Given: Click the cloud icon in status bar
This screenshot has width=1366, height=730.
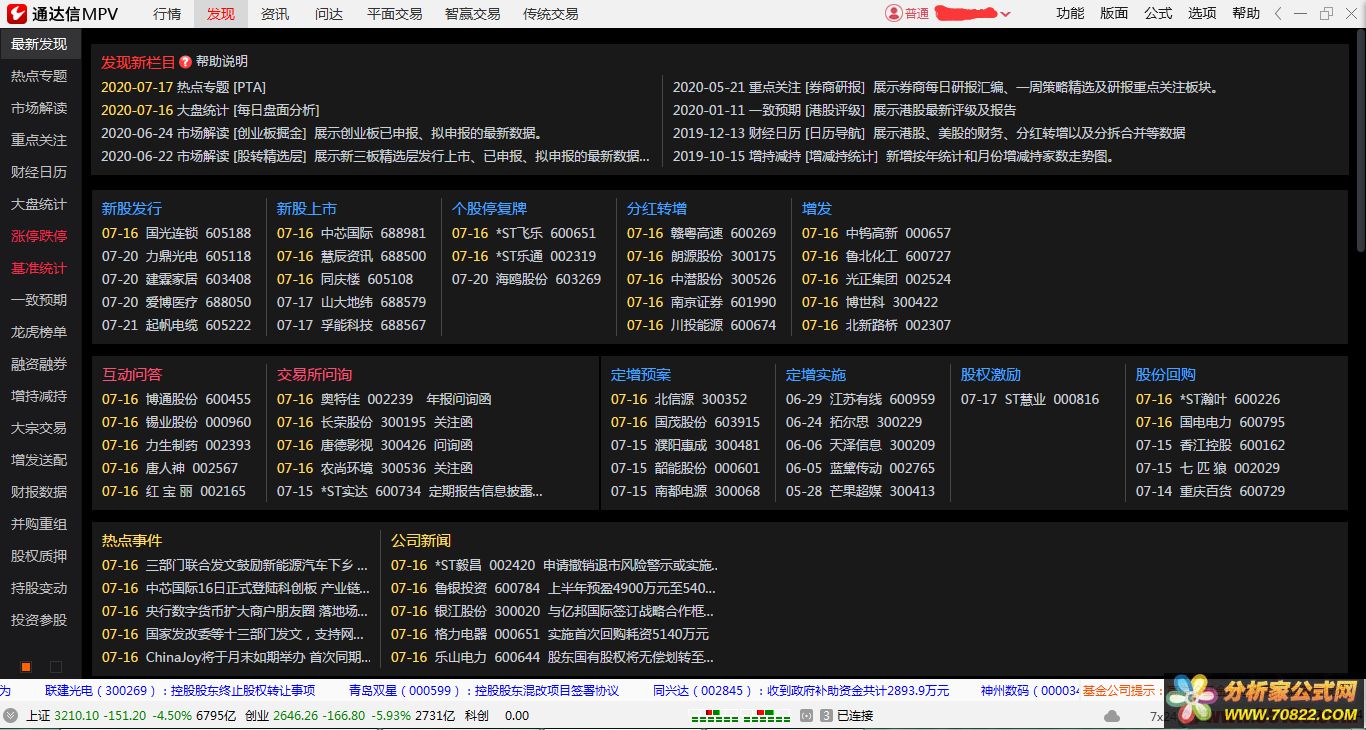Looking at the screenshot, I should pyautogui.click(x=1112, y=716).
